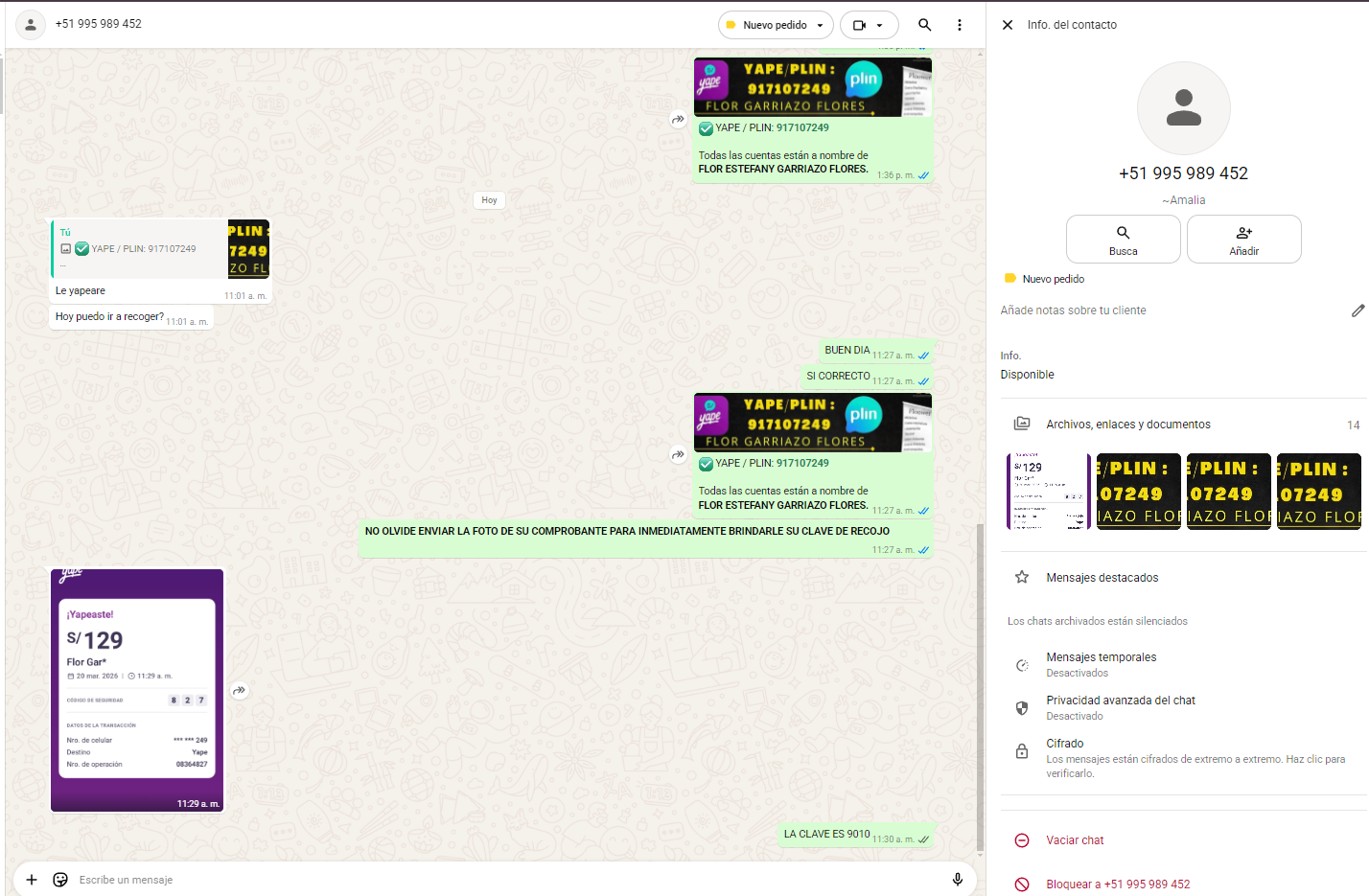1369x896 pixels.
Task: Close the contact info panel
Action: (x=1008, y=25)
